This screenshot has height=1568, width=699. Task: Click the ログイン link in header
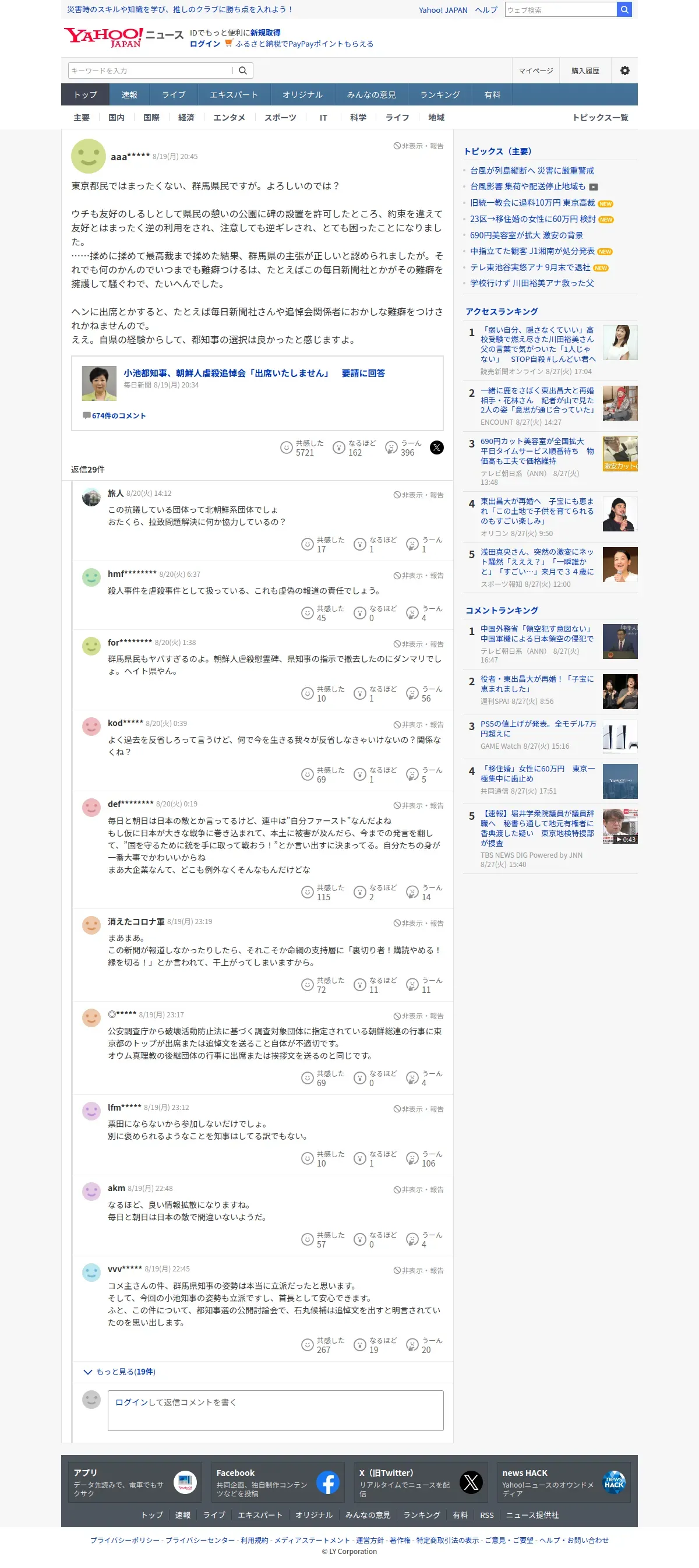(x=205, y=44)
